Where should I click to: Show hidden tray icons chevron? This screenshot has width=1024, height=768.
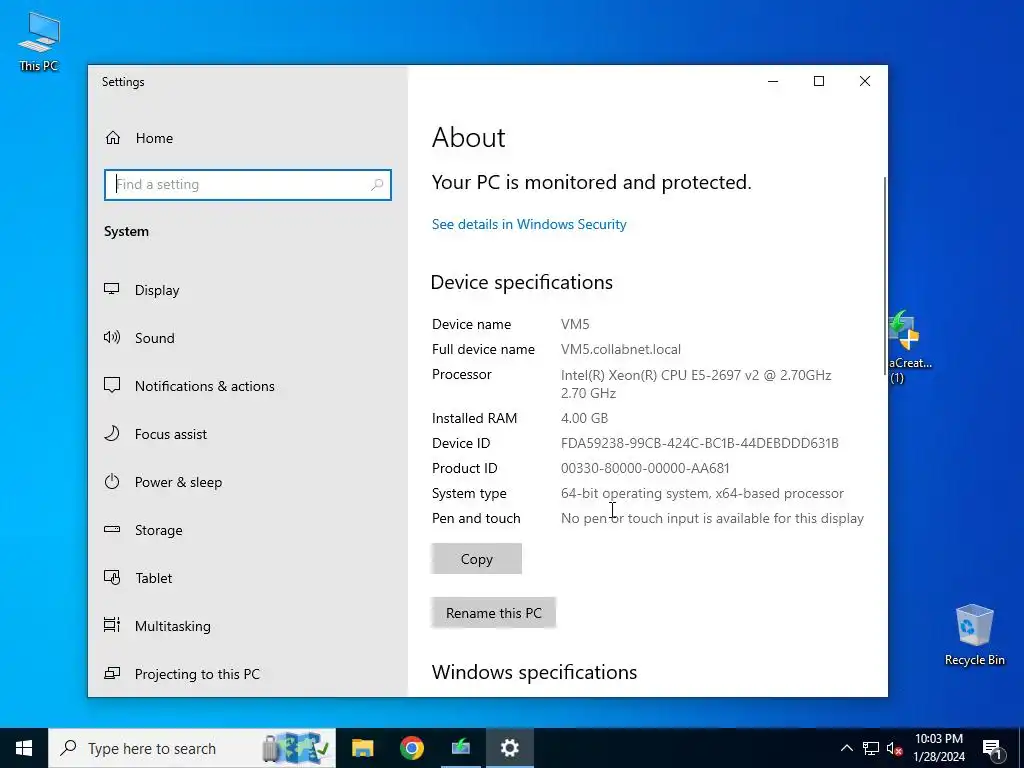click(x=846, y=748)
